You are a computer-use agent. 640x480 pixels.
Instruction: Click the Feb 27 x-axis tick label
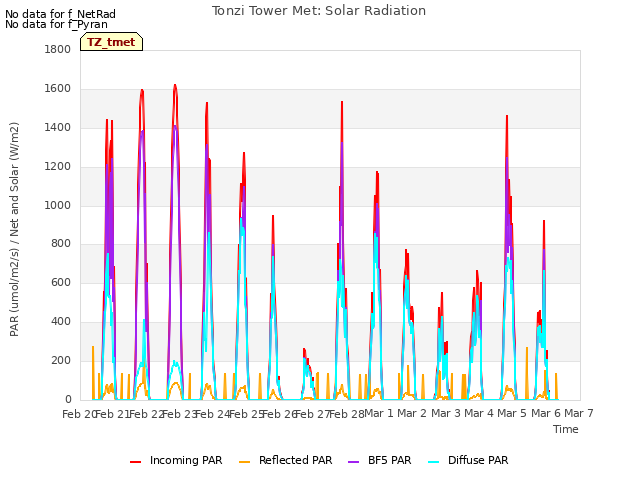[x=312, y=414]
